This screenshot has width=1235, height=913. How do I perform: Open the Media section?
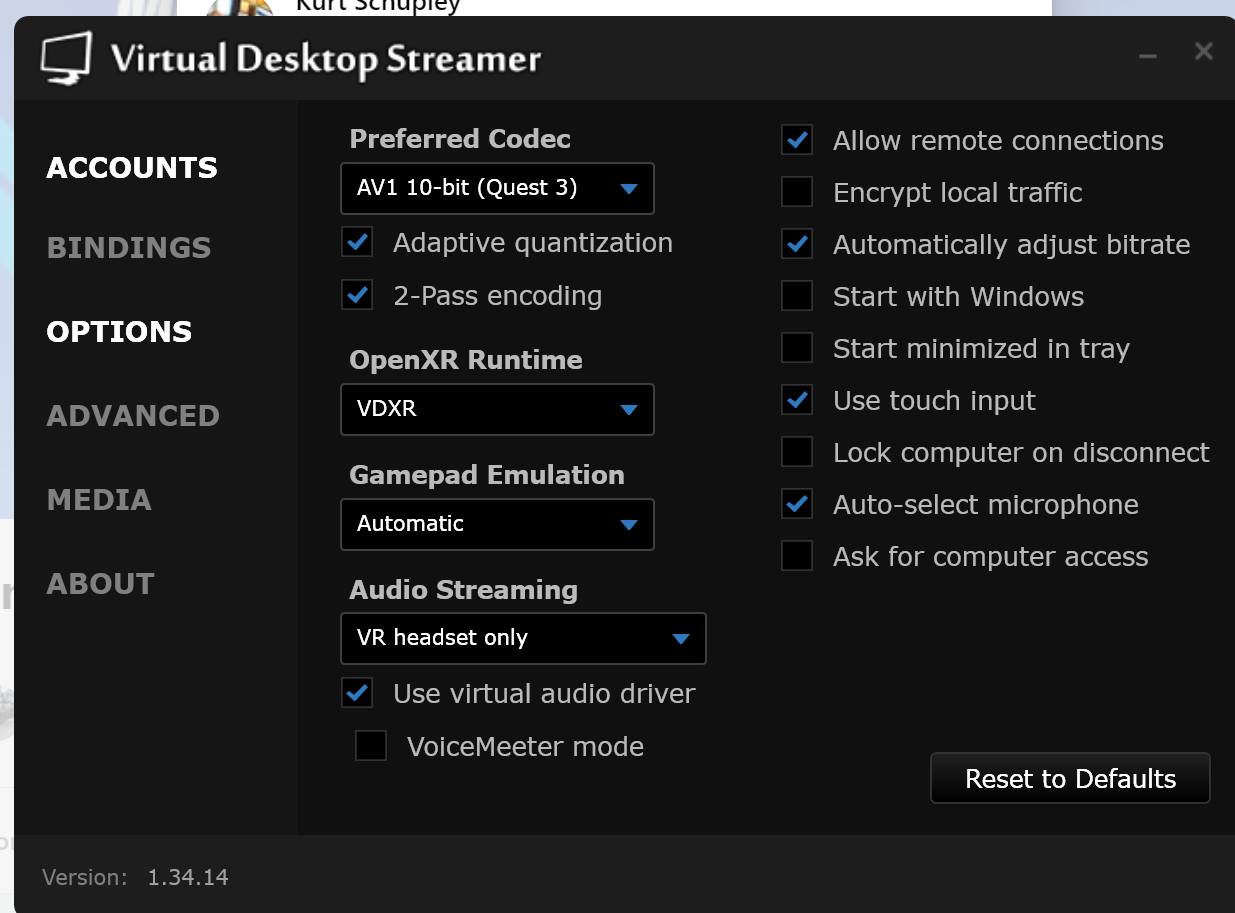click(x=99, y=500)
